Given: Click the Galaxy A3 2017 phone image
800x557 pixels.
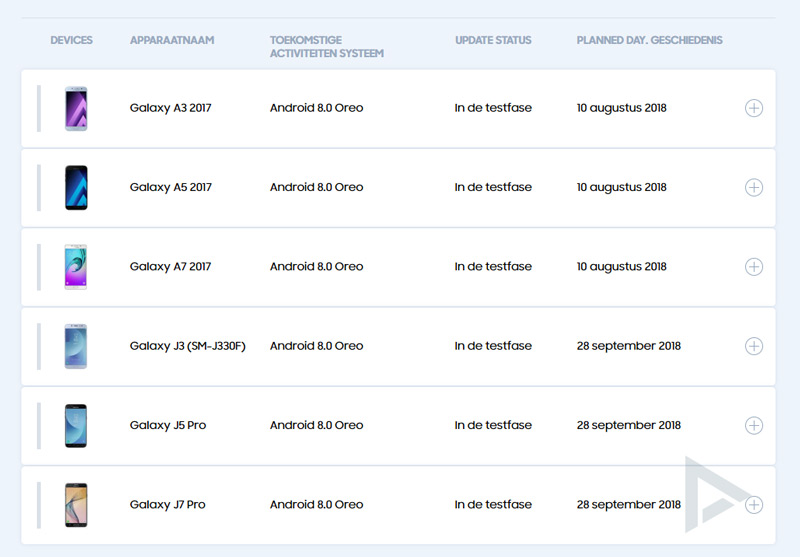Looking at the screenshot, I should point(76,109).
